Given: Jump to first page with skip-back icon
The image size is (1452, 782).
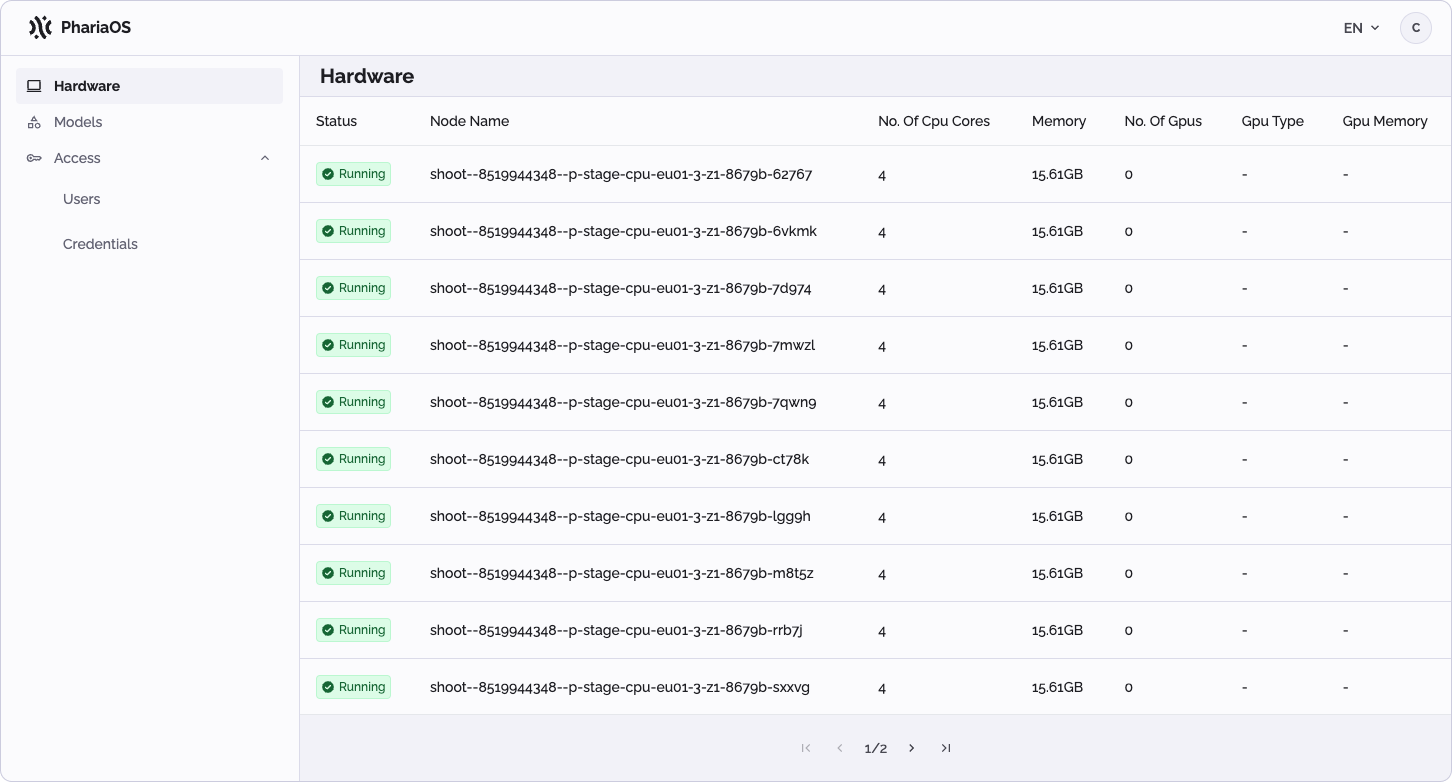Looking at the screenshot, I should point(806,747).
